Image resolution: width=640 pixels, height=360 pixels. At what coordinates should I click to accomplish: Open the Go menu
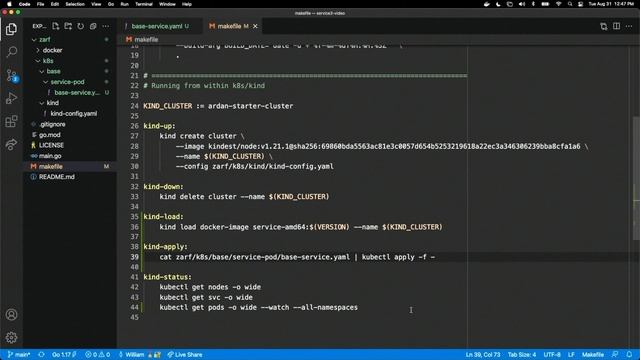(x=111, y=4)
